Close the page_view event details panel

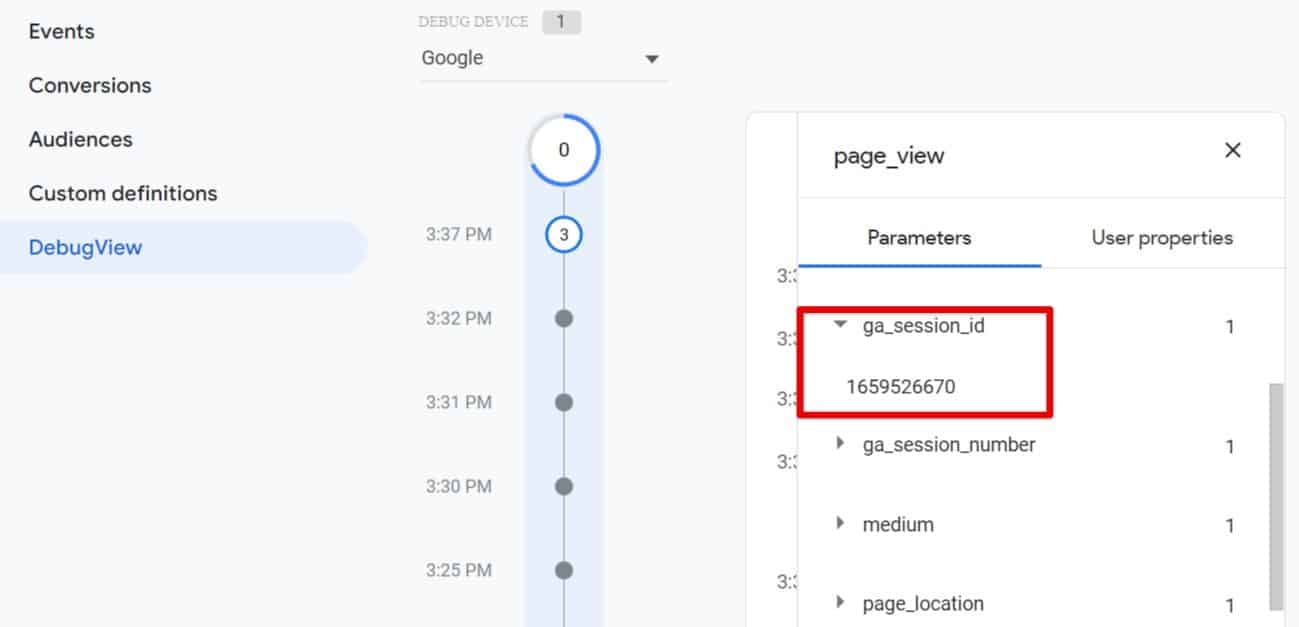pos(1232,150)
